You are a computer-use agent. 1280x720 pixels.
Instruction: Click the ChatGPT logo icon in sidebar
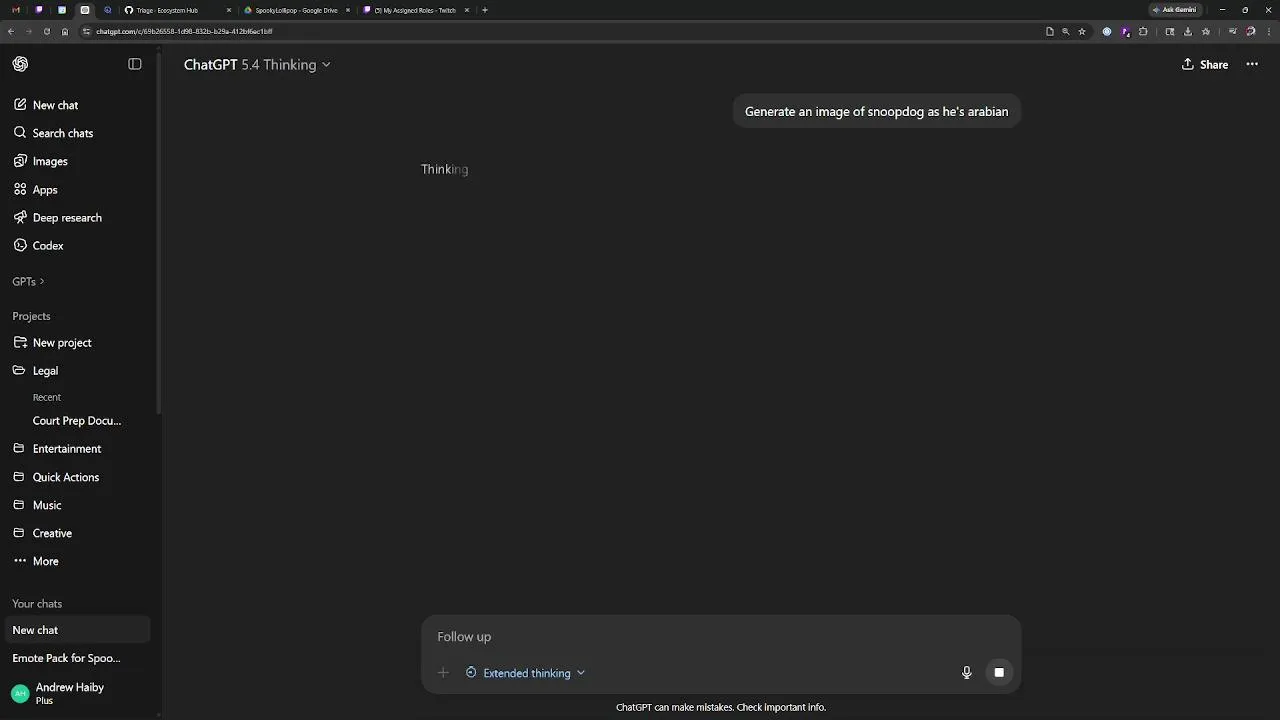click(20, 64)
